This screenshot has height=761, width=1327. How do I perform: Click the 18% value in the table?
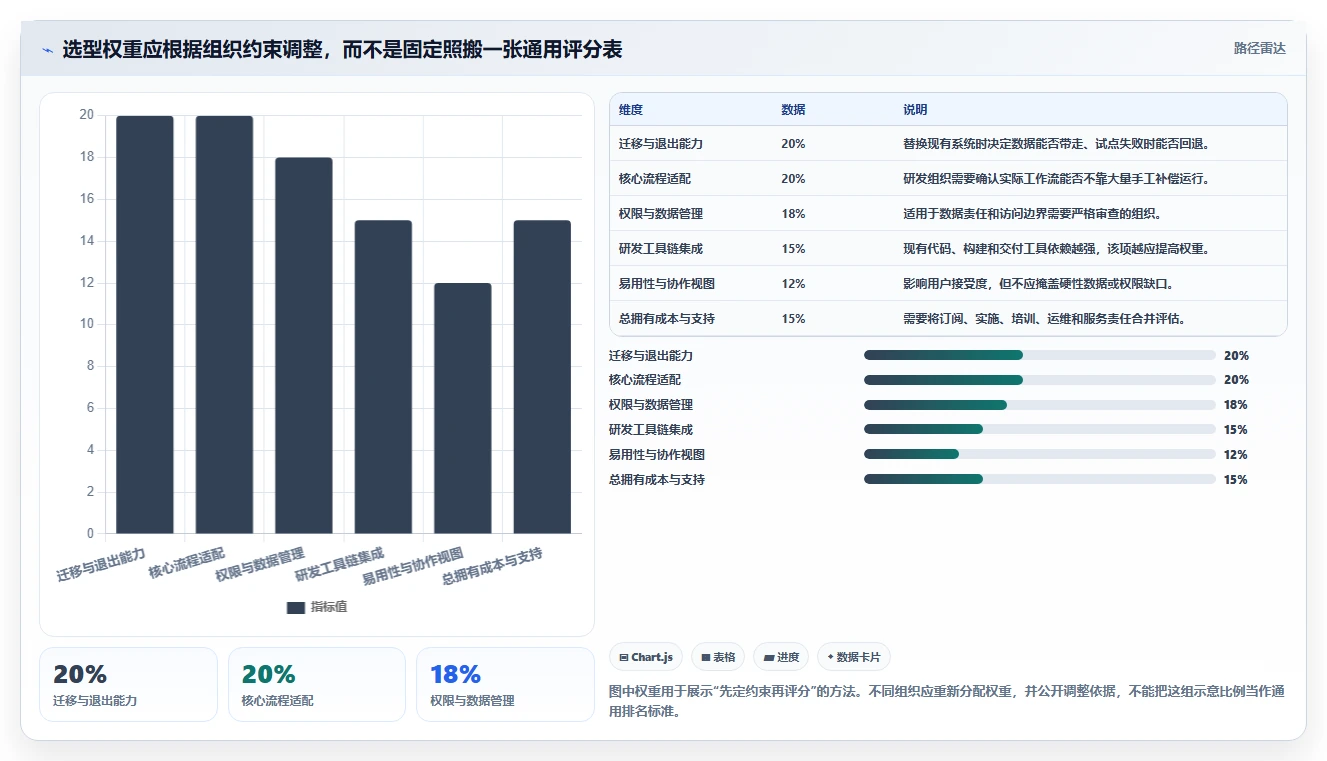click(793, 214)
